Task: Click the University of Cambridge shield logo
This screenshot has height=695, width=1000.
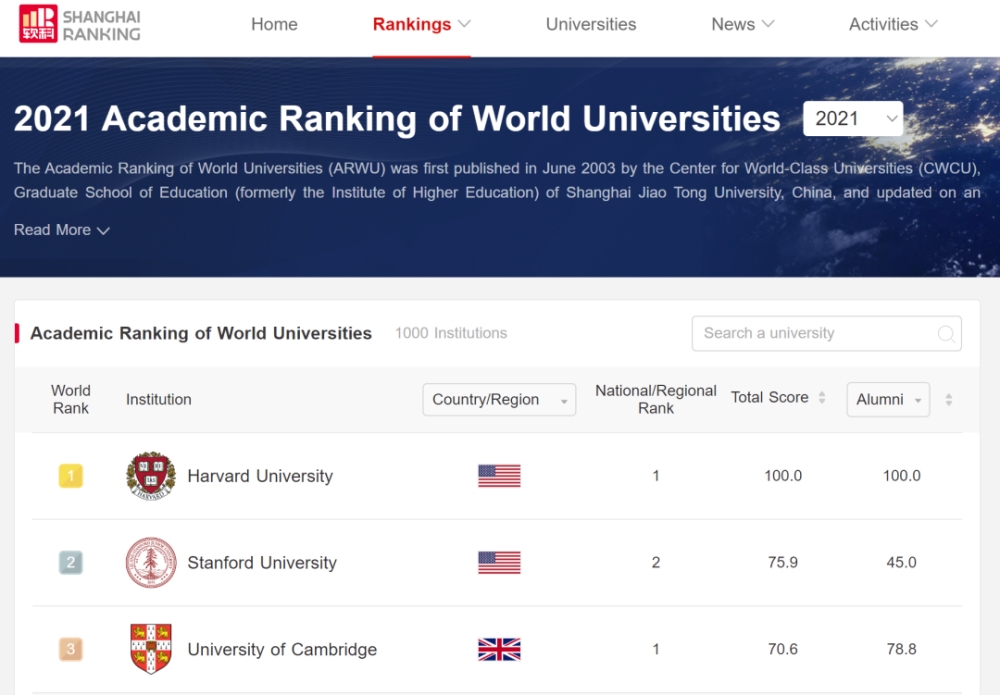Action: pos(151,649)
